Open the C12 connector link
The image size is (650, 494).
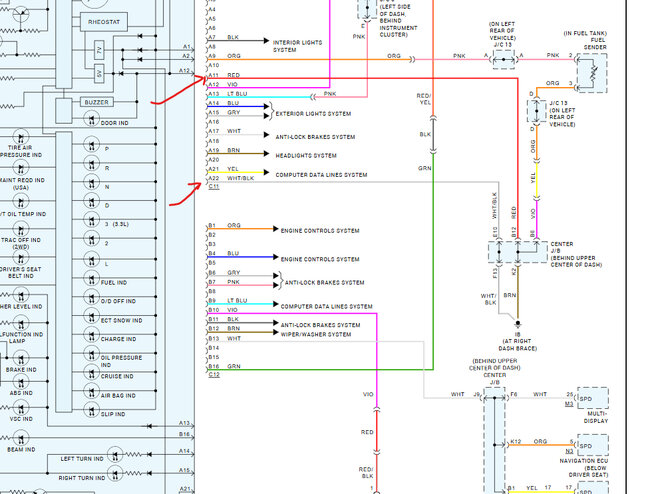tap(214, 375)
